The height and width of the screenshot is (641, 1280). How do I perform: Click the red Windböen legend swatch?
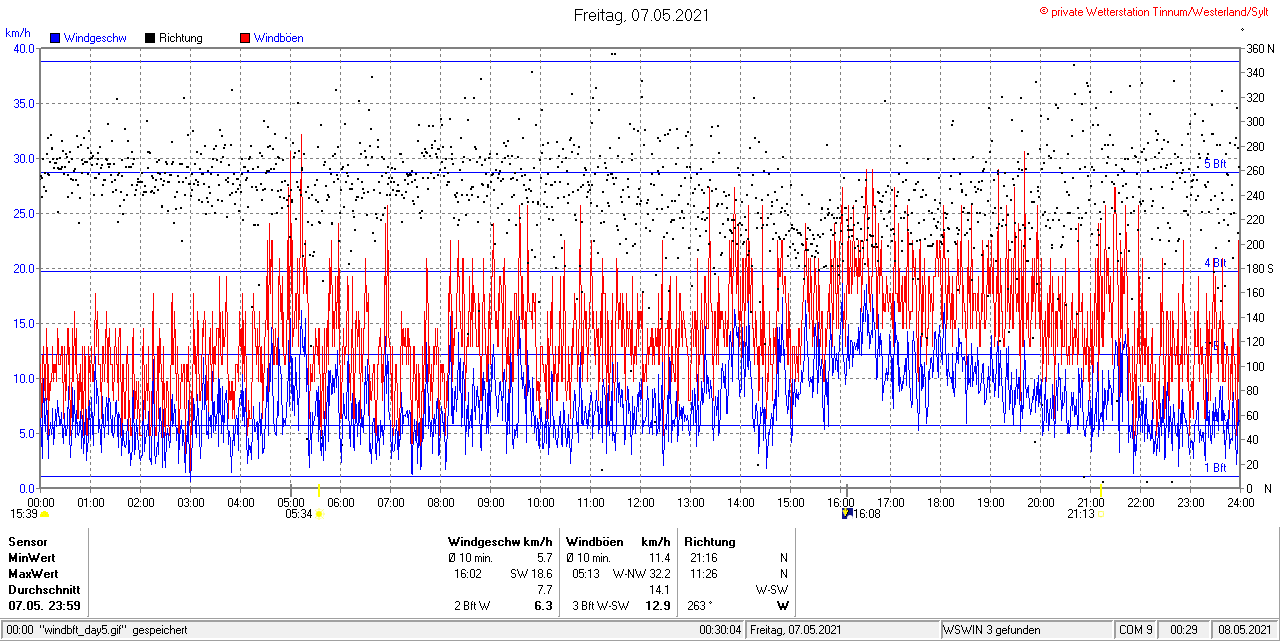[245, 38]
